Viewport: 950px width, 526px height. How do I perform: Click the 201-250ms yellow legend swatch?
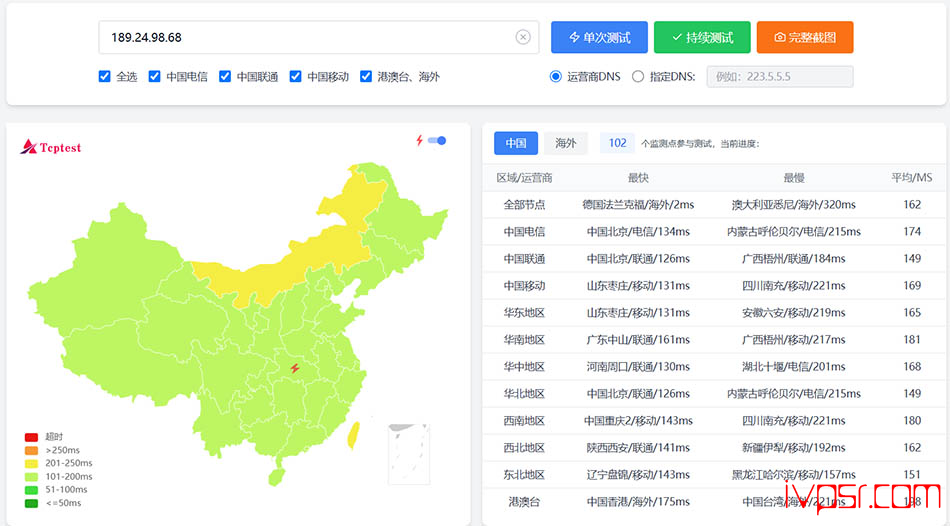pos(31,464)
